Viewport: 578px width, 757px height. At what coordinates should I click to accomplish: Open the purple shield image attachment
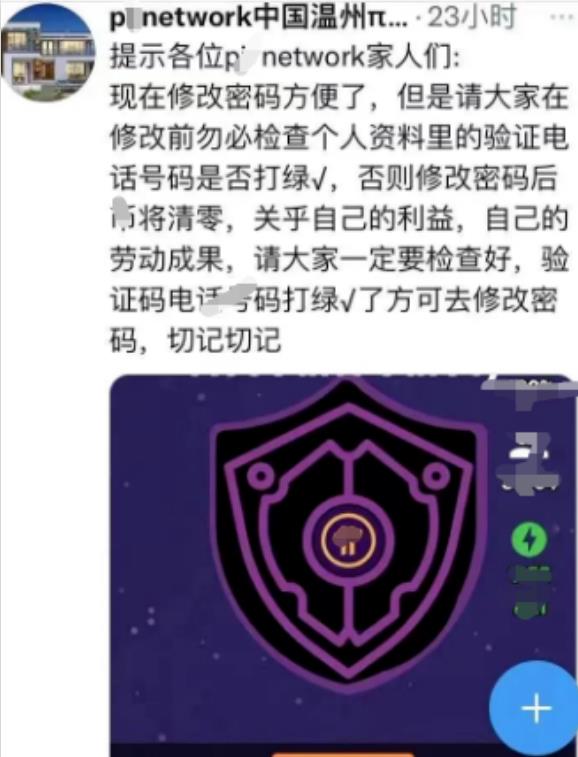[x=343, y=565]
